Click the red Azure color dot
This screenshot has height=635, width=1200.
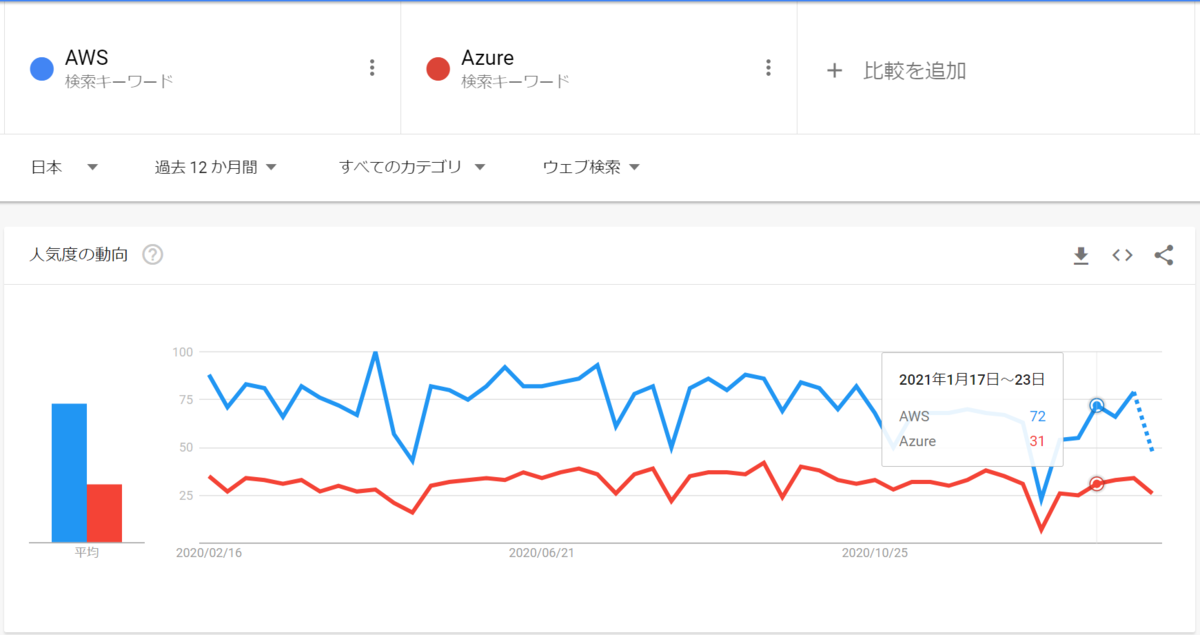pyautogui.click(x=437, y=69)
